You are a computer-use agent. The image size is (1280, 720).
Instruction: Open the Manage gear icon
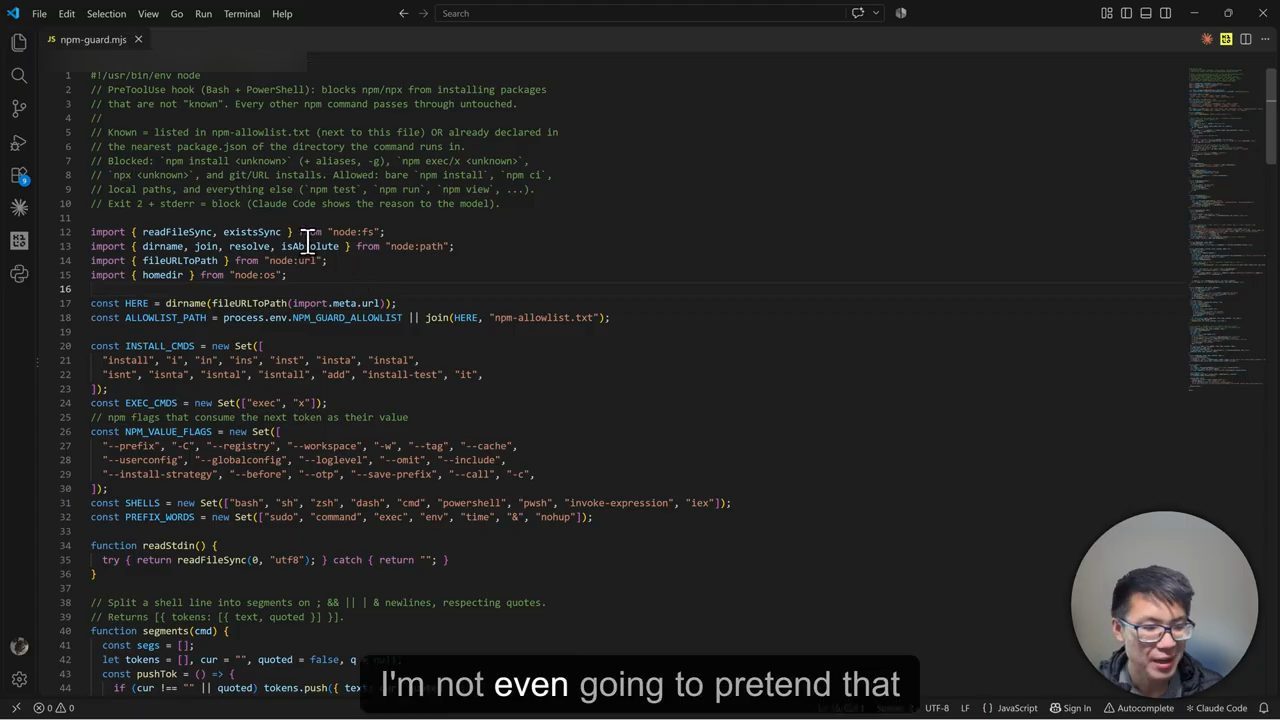coord(19,680)
